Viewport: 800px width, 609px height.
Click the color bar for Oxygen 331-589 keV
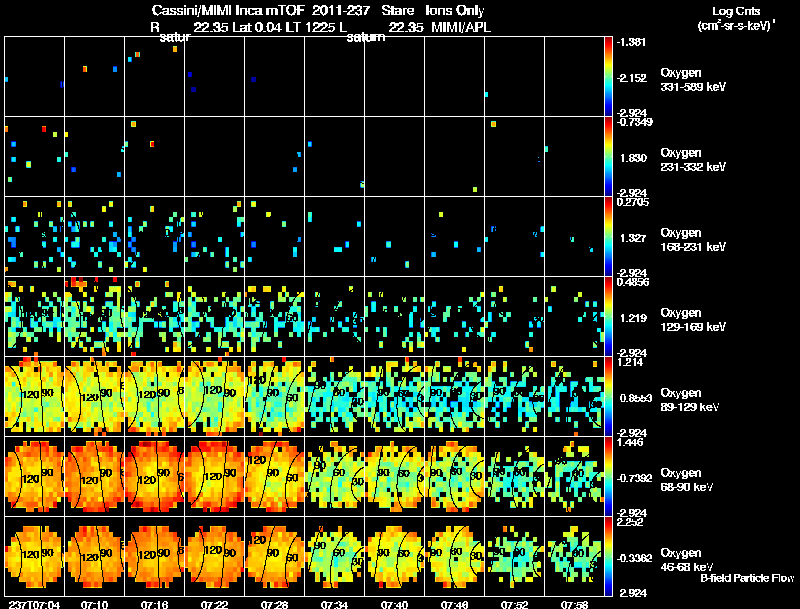(x=608, y=77)
